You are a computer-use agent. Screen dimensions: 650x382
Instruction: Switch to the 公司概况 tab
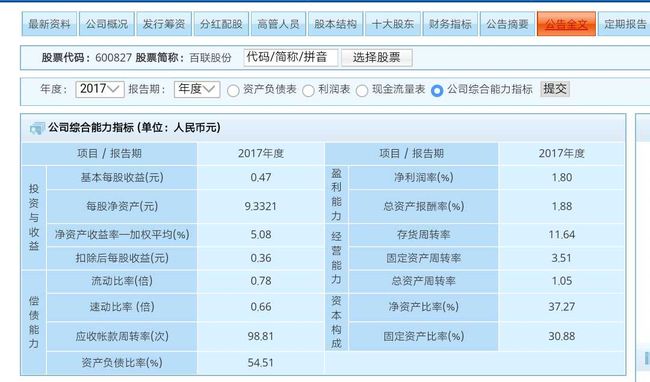pyautogui.click(x=107, y=24)
